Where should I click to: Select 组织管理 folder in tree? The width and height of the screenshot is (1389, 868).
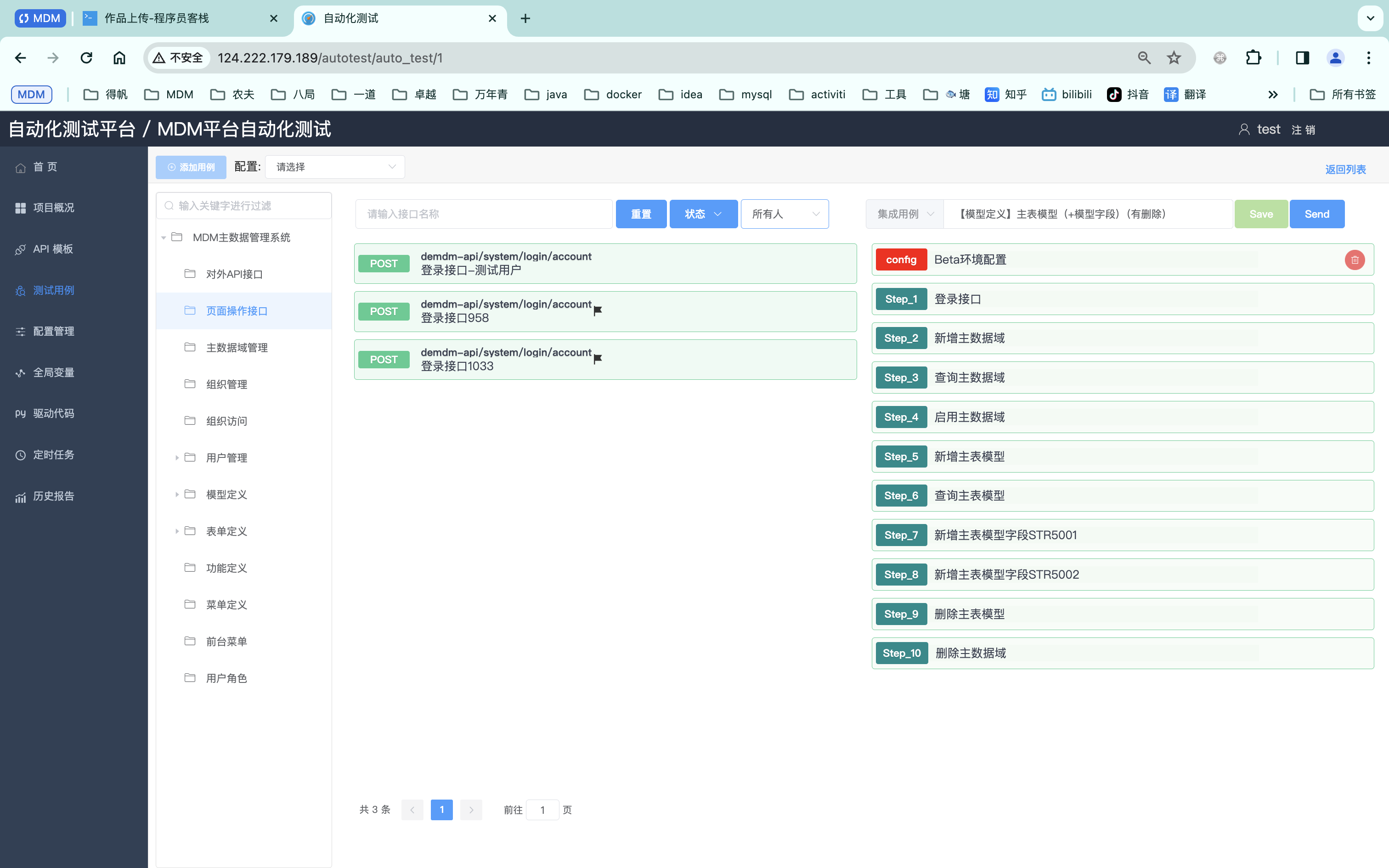pyautogui.click(x=244, y=384)
